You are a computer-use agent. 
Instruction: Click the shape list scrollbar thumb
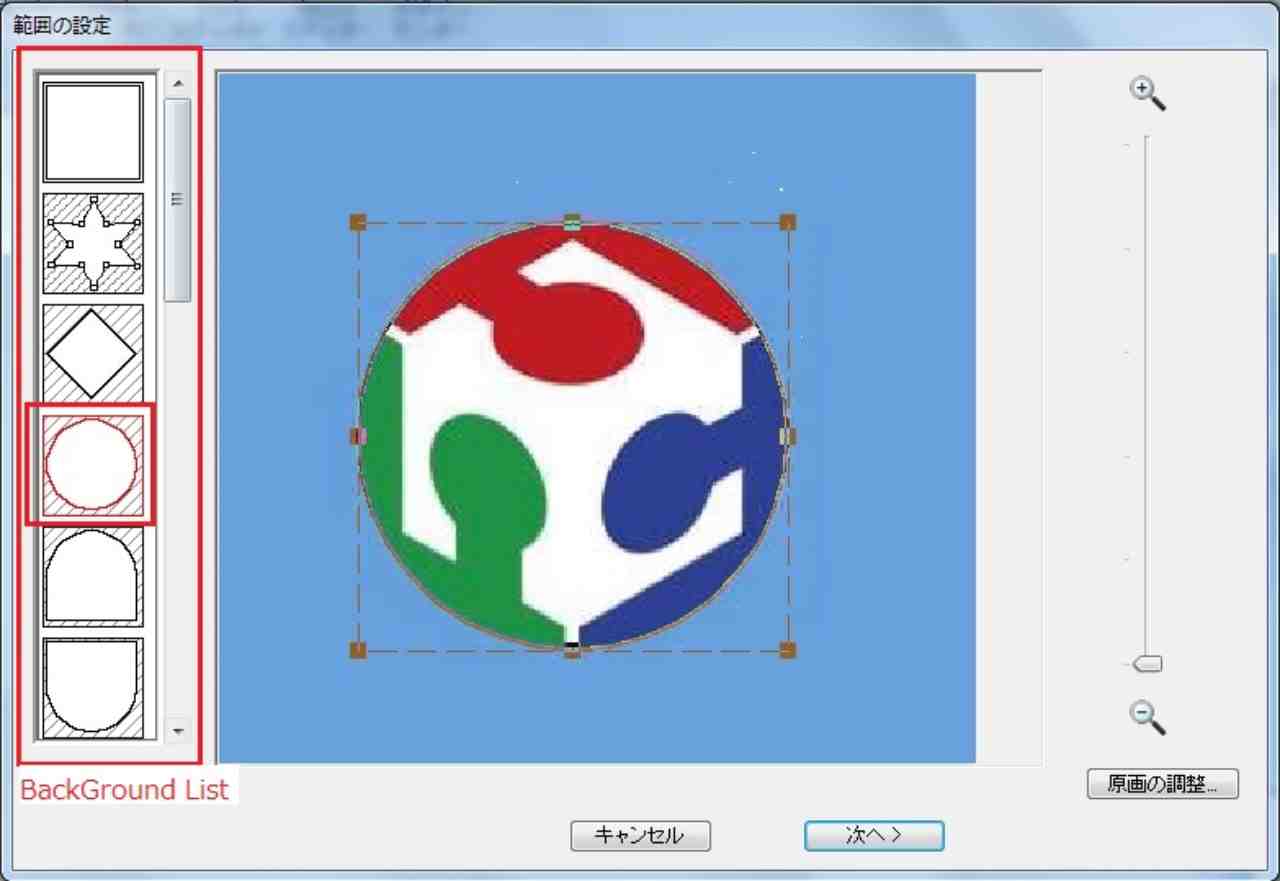(x=178, y=199)
